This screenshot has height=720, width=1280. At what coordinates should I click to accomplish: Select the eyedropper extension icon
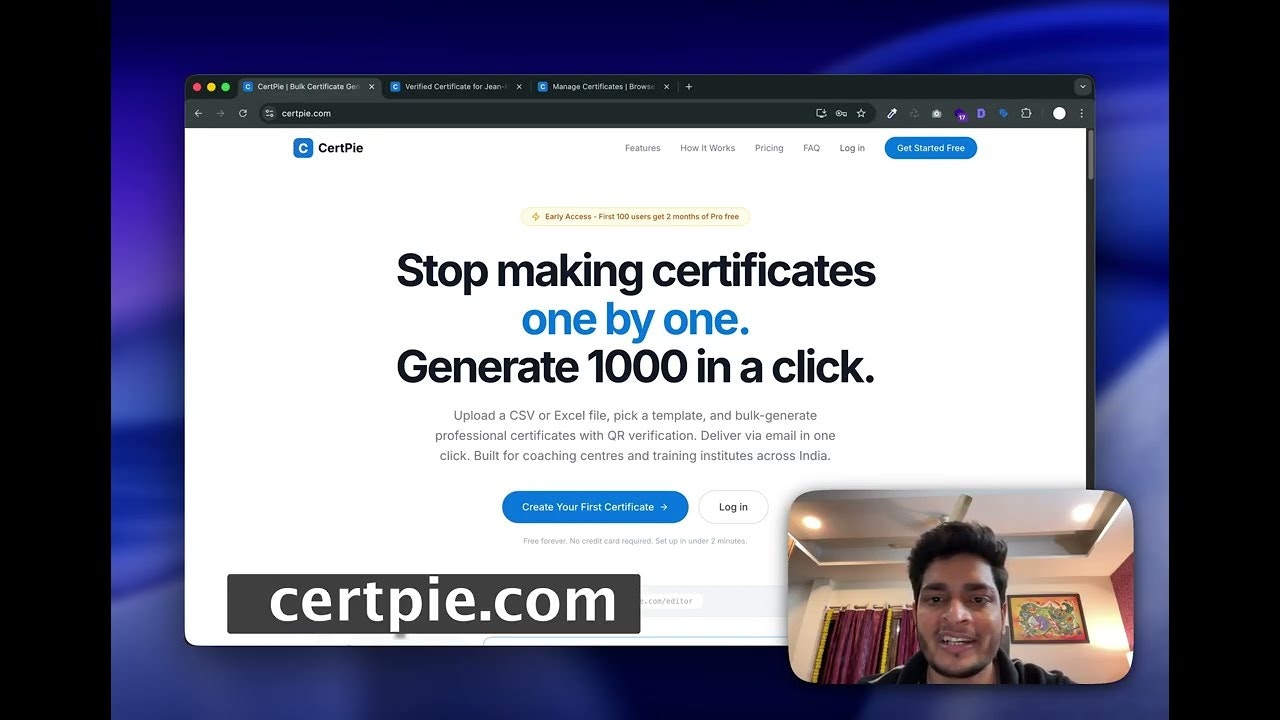tap(891, 113)
